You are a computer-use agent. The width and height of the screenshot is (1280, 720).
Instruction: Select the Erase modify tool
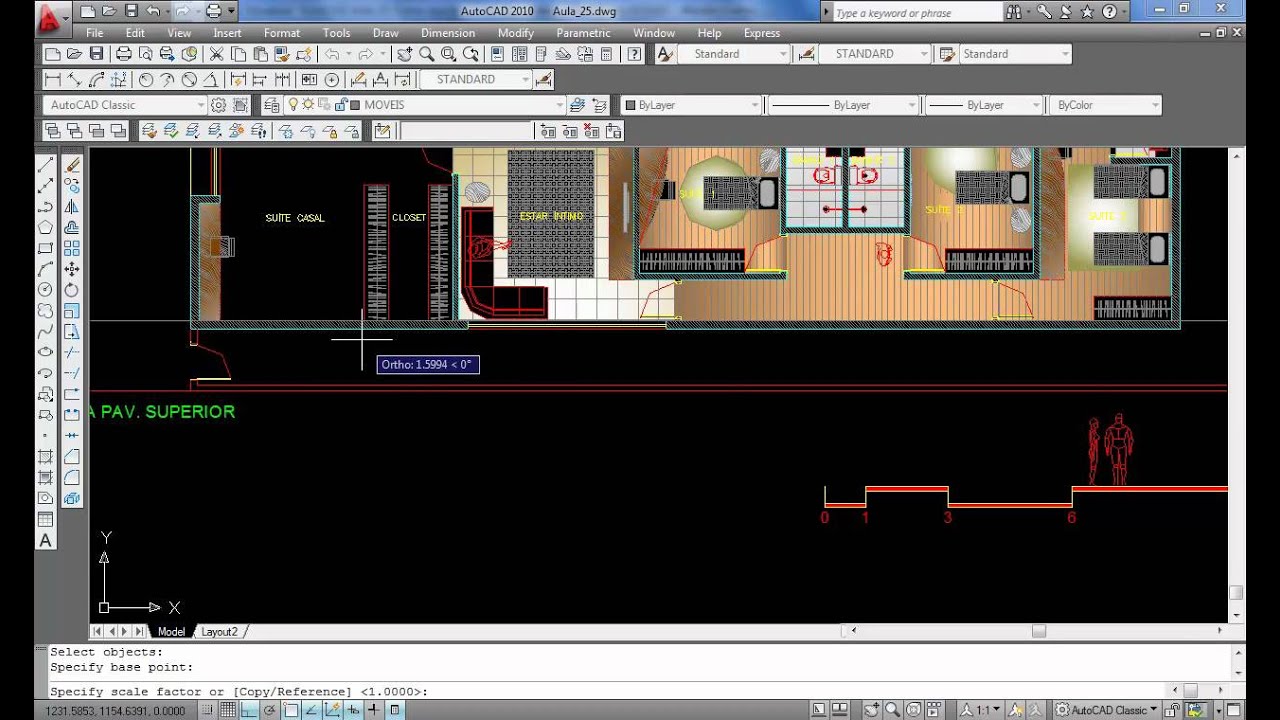click(72, 165)
